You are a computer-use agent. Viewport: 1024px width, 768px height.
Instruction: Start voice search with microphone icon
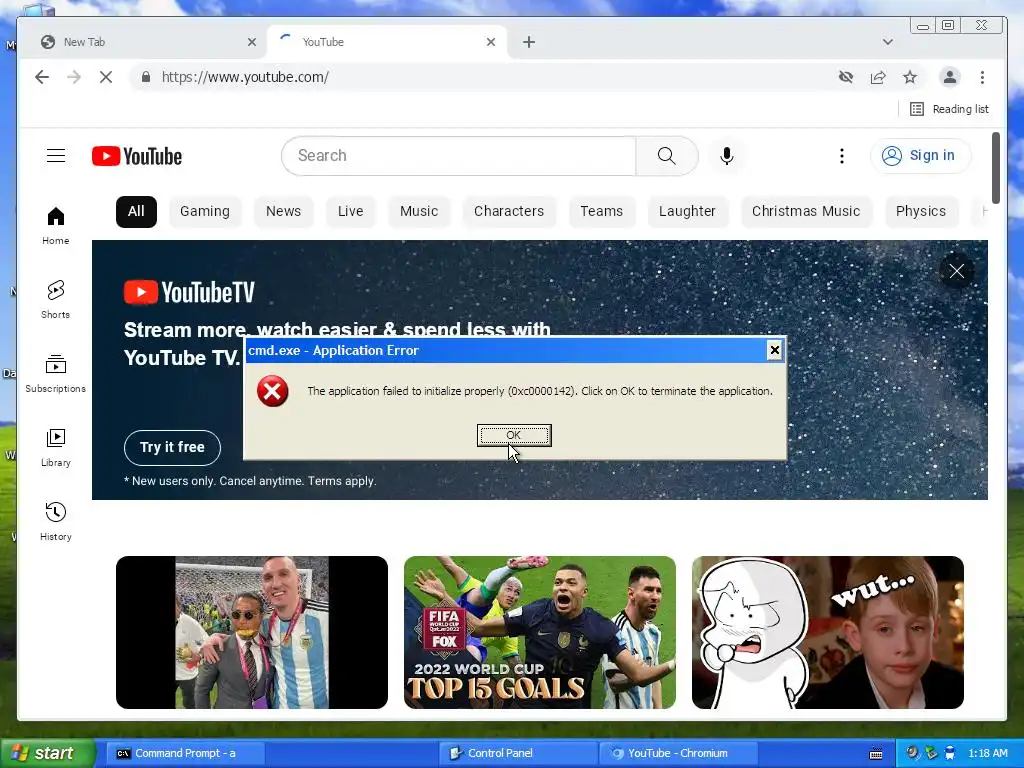pos(726,155)
